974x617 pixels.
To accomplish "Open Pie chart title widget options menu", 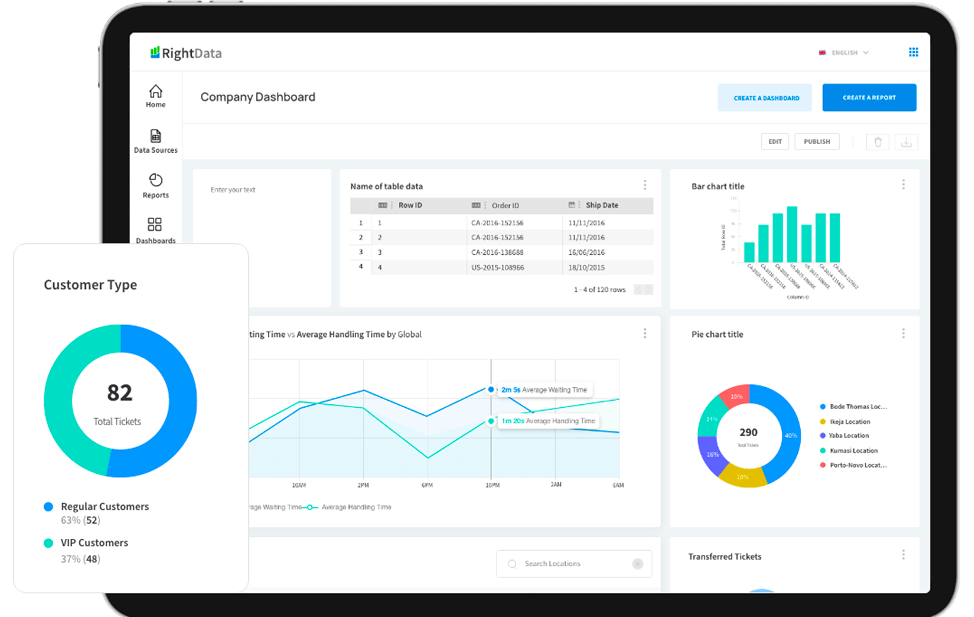I will [x=903, y=334].
